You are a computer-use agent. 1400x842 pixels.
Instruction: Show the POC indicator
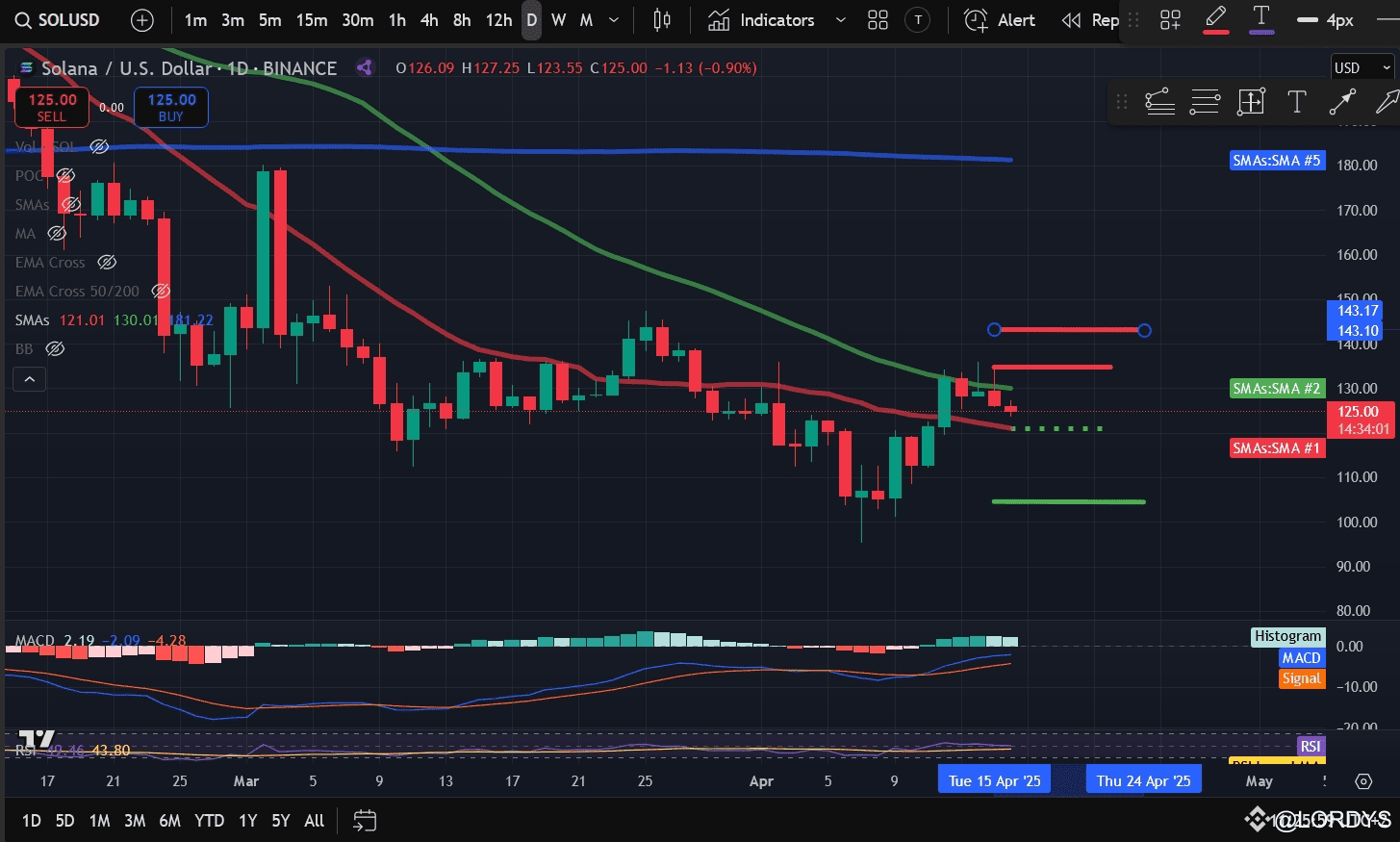tap(65, 175)
